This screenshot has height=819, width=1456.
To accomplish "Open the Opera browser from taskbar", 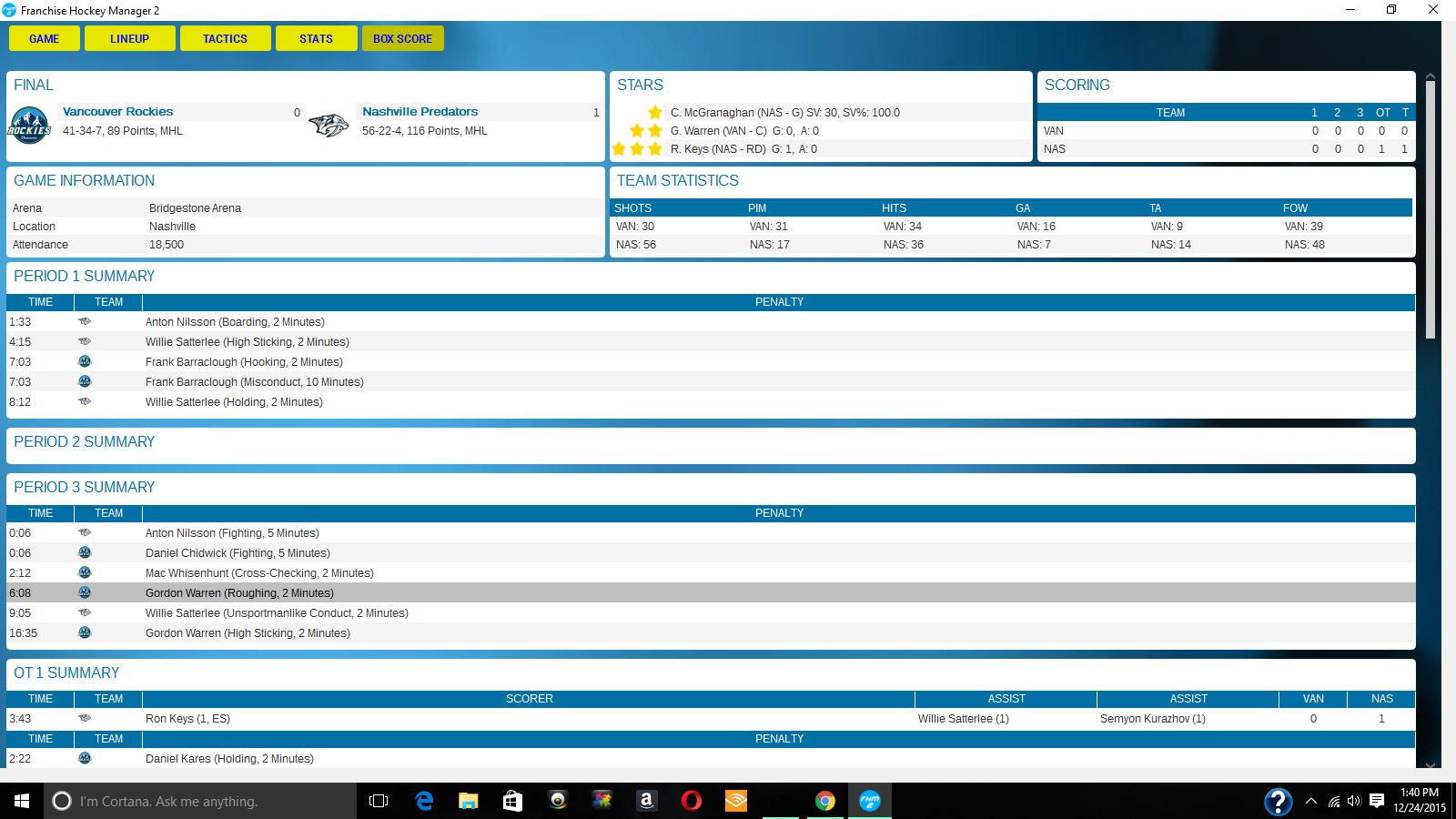I will pyautogui.click(x=692, y=801).
